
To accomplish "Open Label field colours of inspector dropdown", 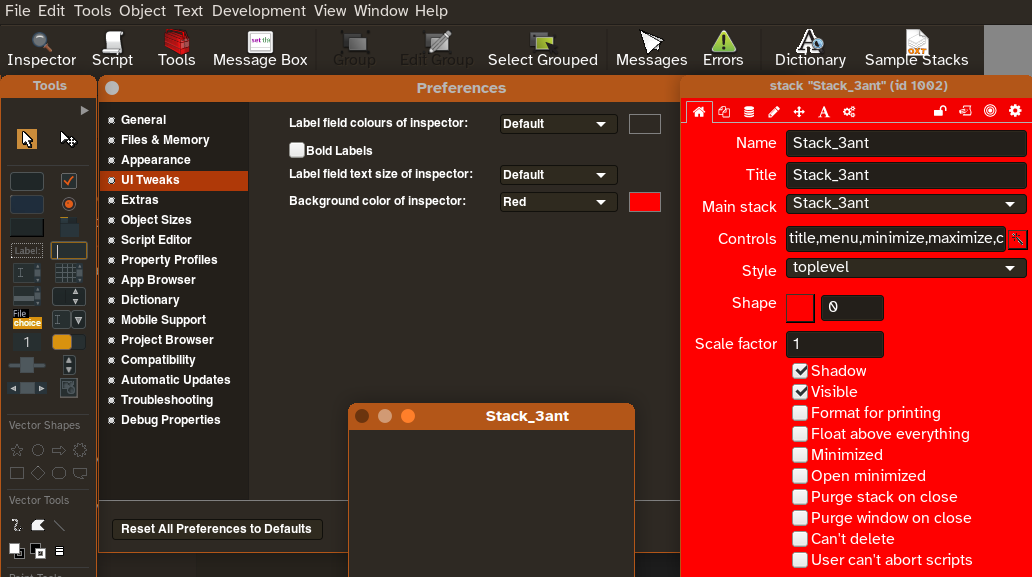I will [558, 124].
